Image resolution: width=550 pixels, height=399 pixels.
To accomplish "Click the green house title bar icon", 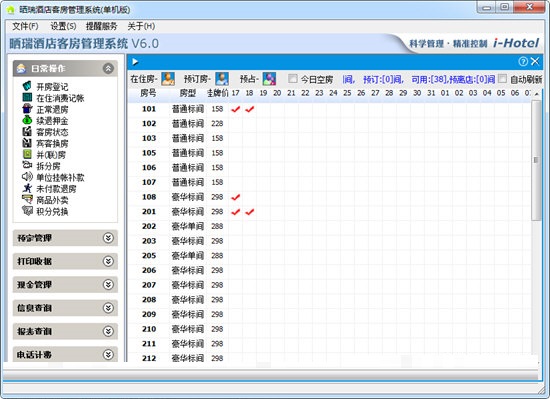I will point(11,9).
